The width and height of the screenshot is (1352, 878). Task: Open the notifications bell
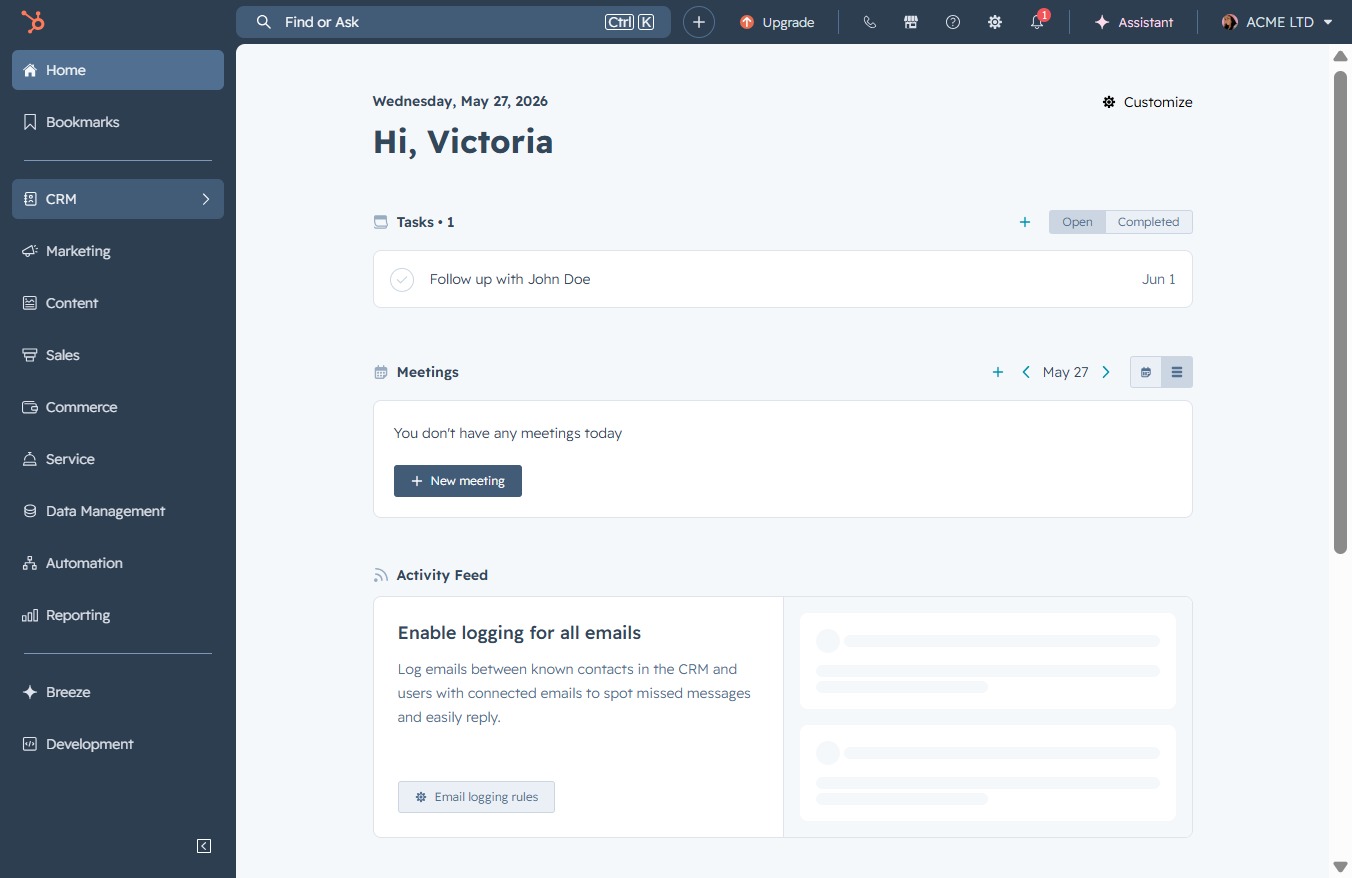point(1037,22)
